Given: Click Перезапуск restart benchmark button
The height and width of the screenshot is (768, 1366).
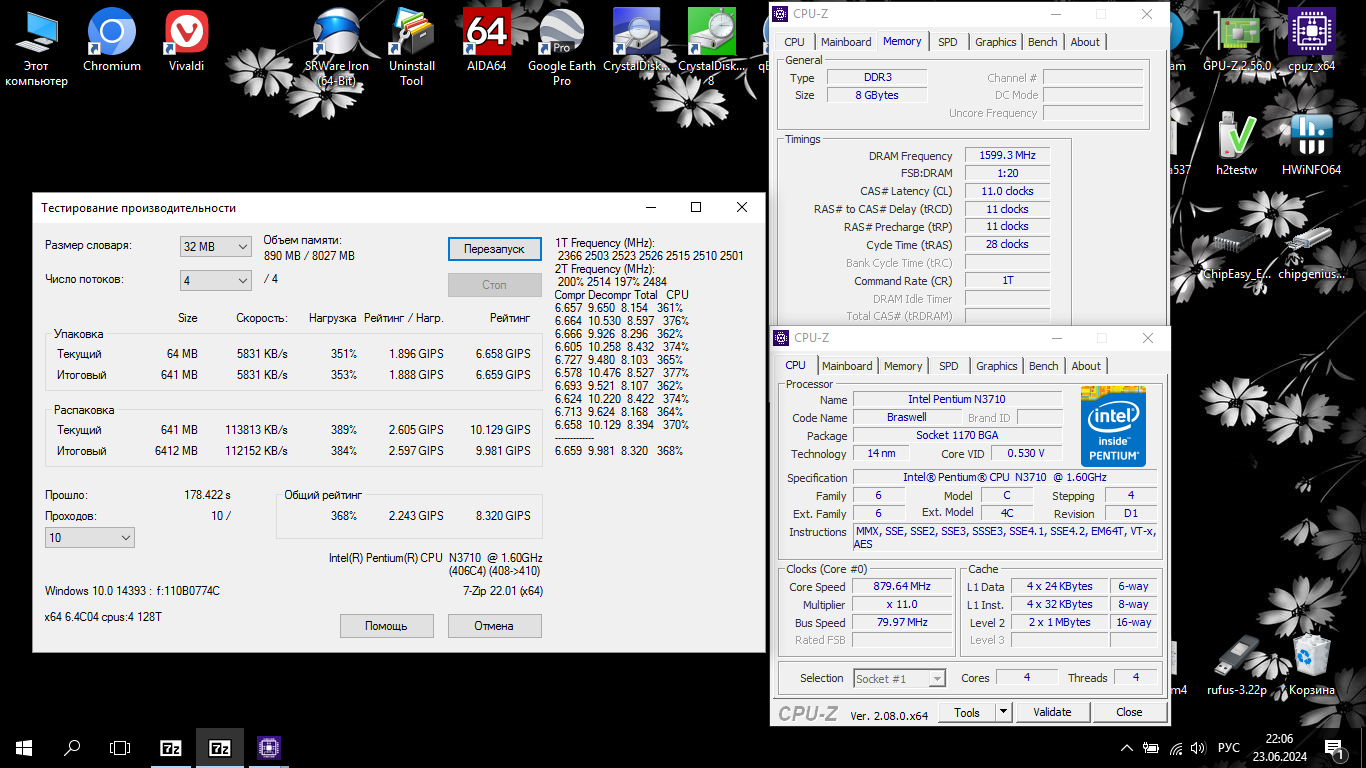Looking at the screenshot, I should (x=494, y=249).
